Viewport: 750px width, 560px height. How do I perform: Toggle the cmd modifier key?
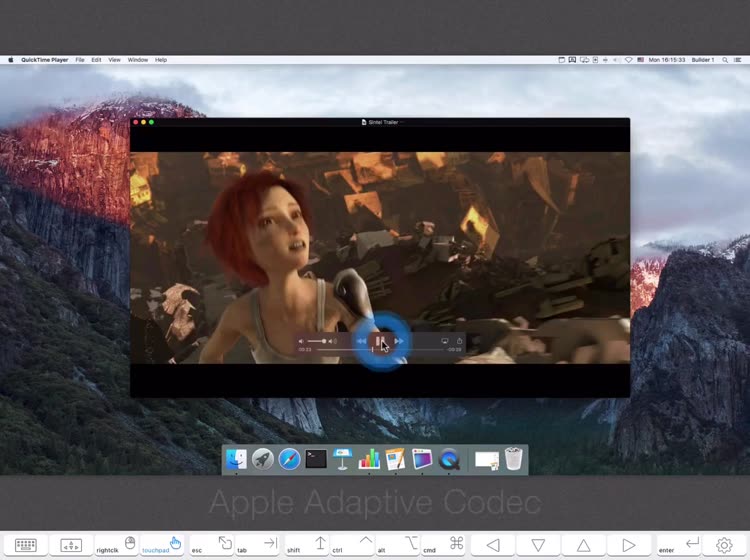pyautogui.click(x=443, y=545)
